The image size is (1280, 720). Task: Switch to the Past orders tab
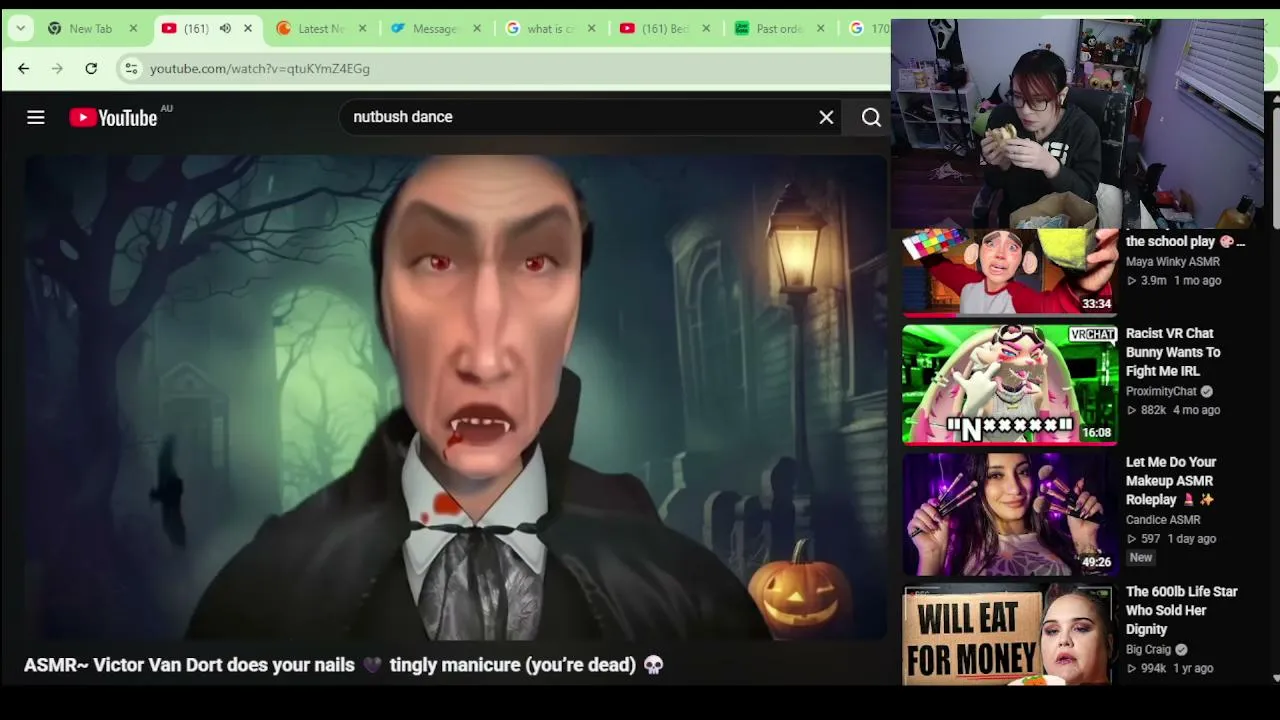coord(778,28)
